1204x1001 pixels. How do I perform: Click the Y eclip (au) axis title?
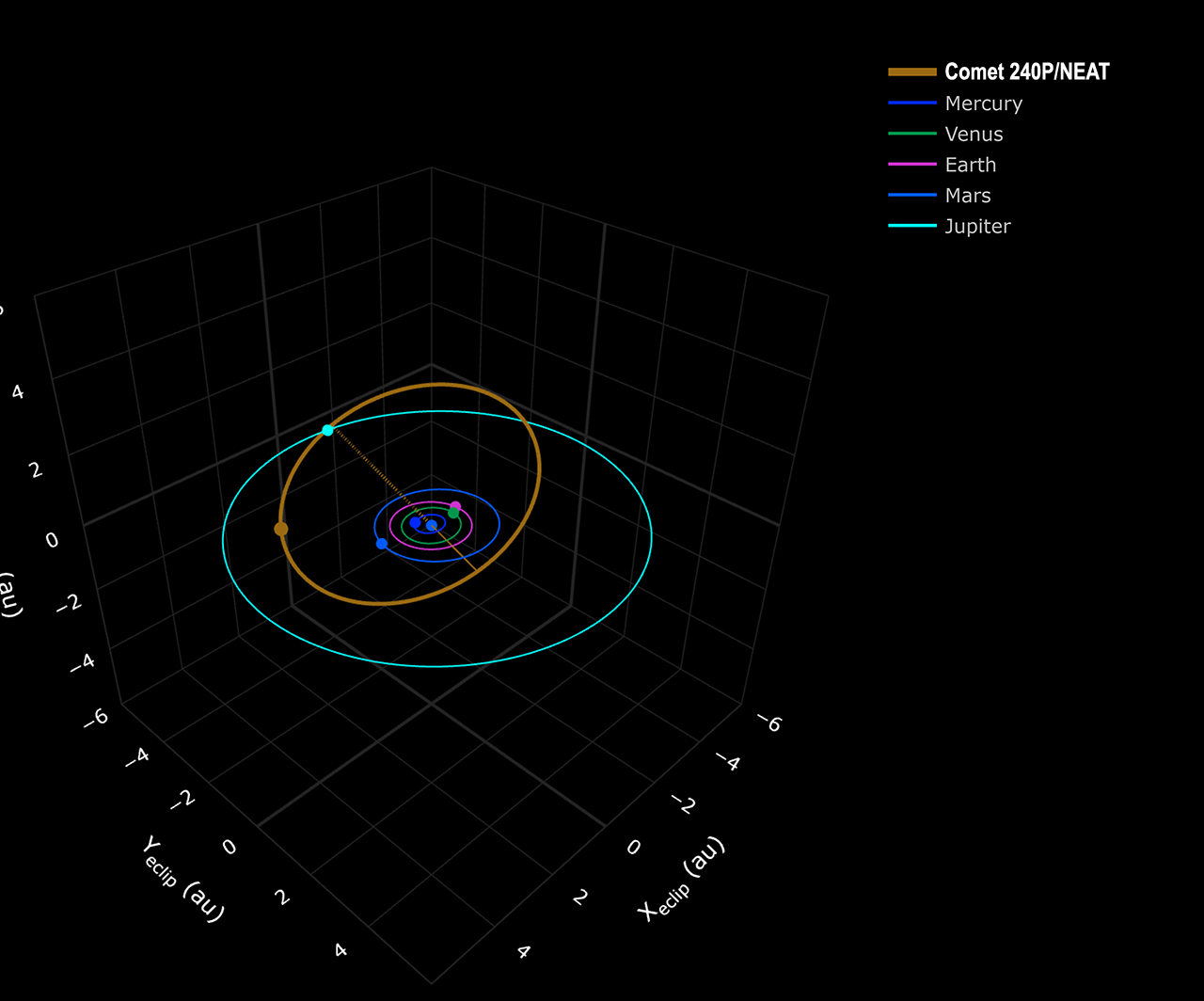tap(182, 879)
